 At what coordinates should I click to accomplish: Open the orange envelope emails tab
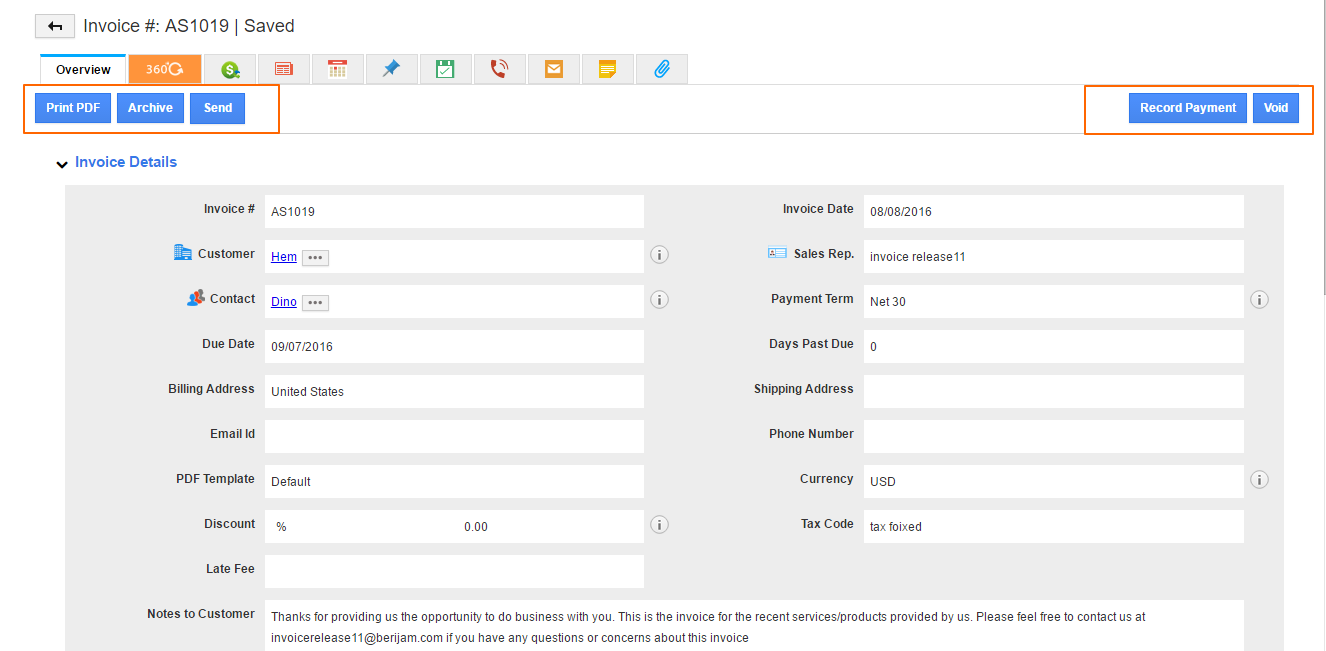tap(553, 69)
